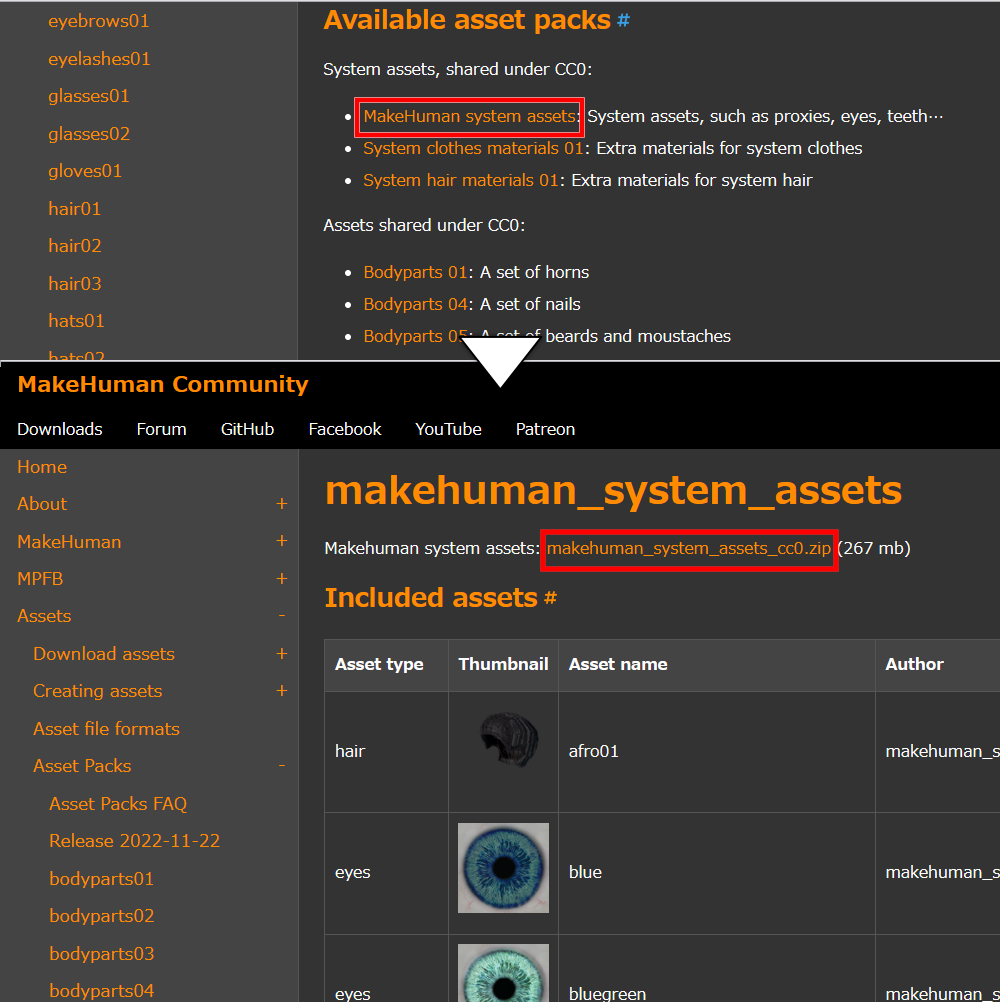
Task: Expand the MakeHuman sidebar section
Action: coord(282,541)
